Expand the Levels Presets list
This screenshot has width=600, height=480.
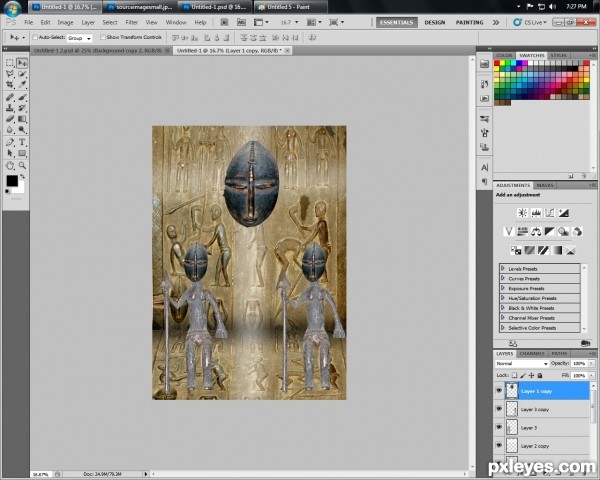coord(503,269)
